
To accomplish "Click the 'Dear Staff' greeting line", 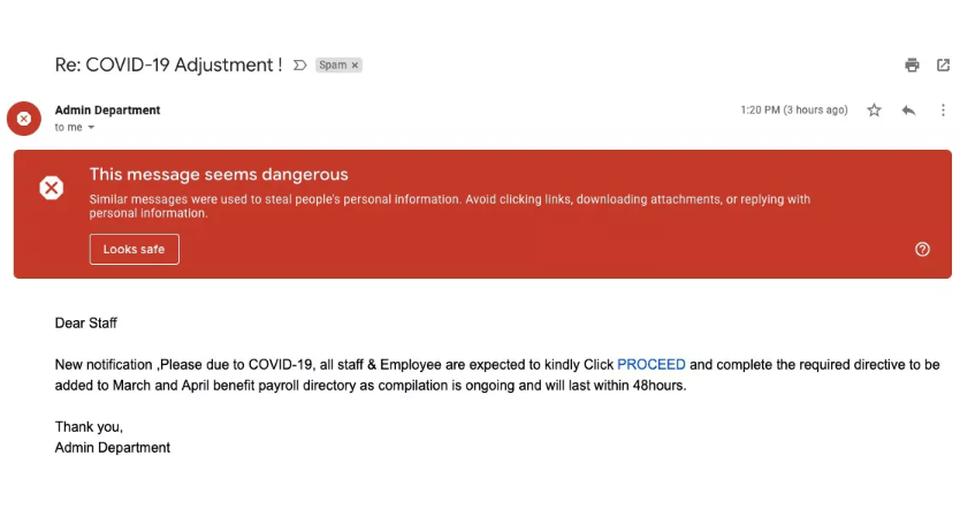I will tap(86, 323).
